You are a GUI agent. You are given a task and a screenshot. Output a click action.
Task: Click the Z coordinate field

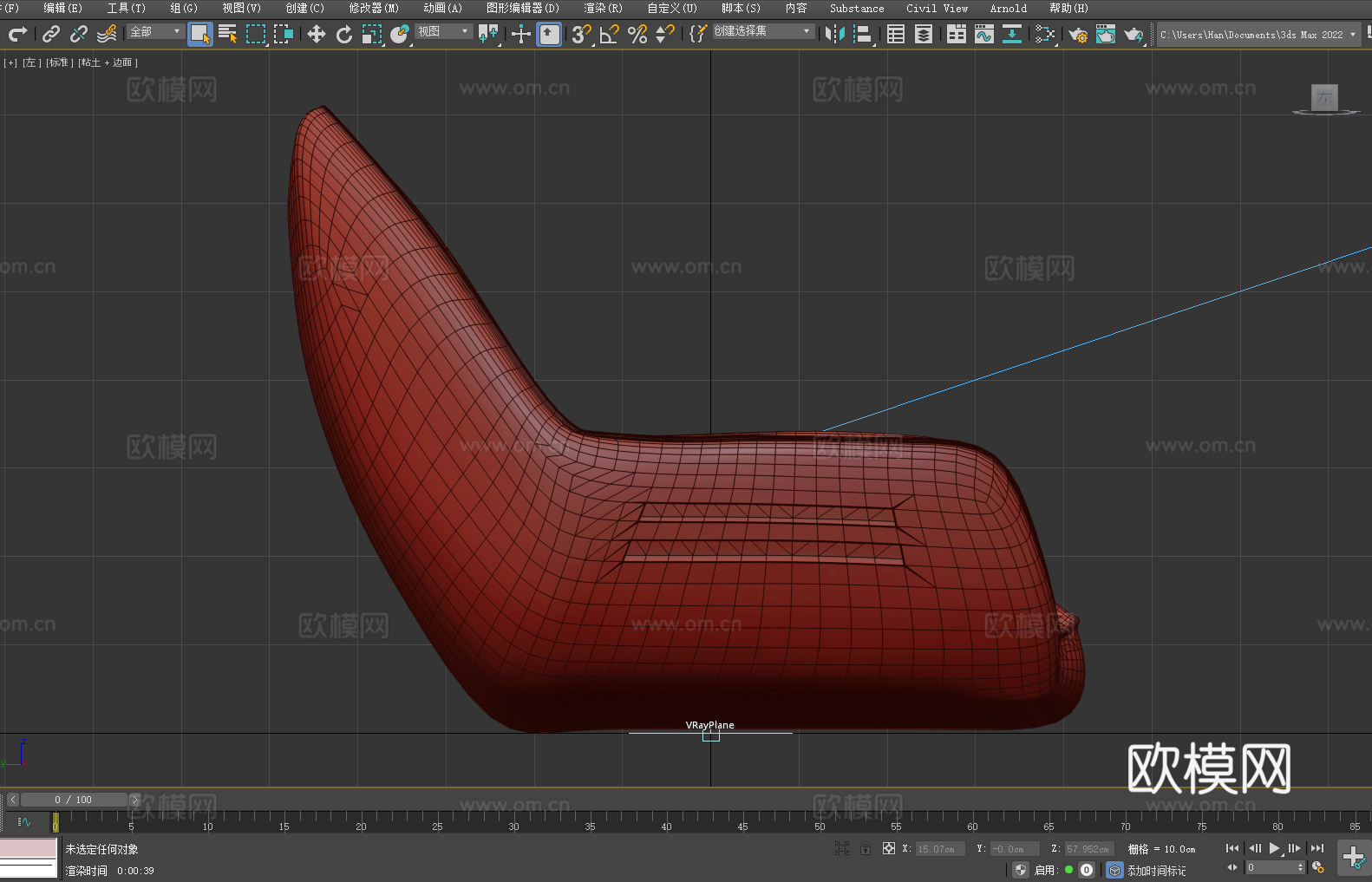point(1089,849)
